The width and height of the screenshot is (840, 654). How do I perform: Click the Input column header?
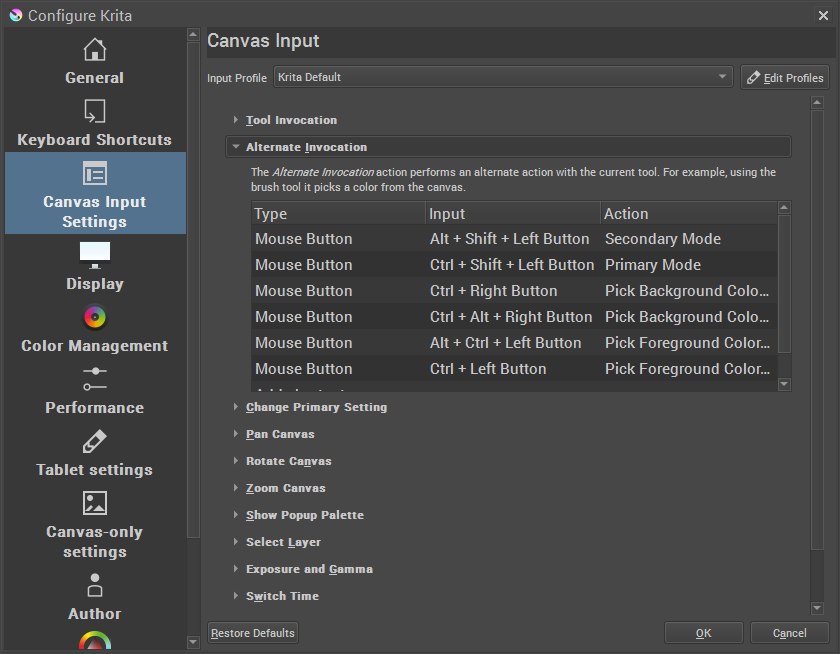[x=513, y=214]
